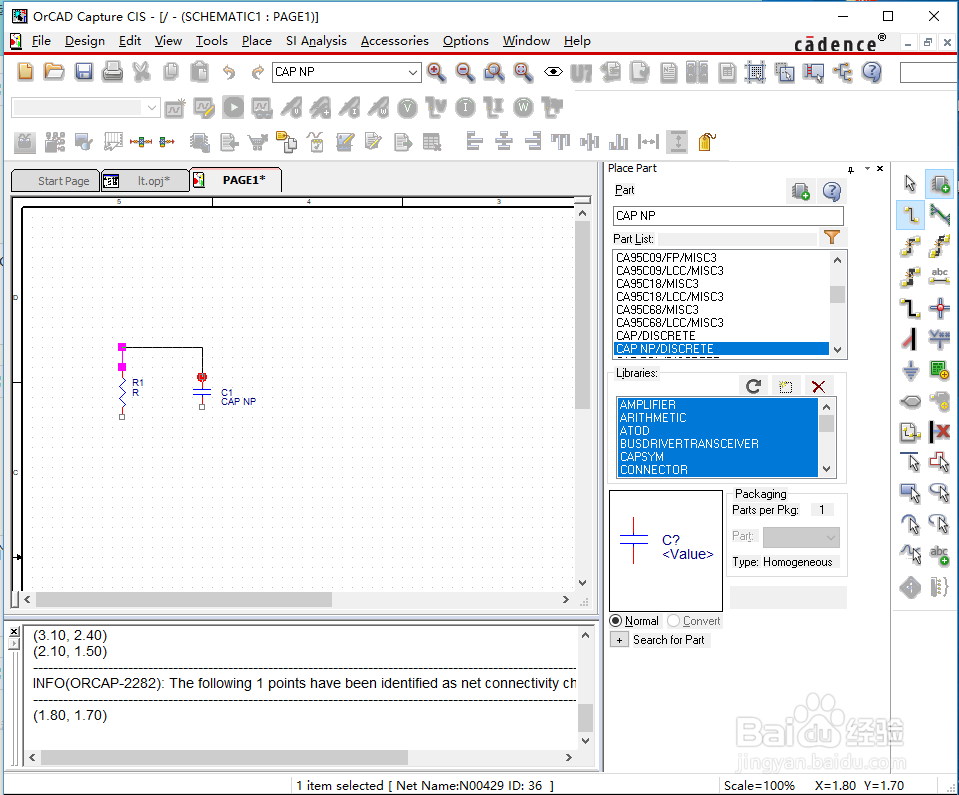Select the Place Junction tool
959x795 pixels.
click(x=939, y=308)
